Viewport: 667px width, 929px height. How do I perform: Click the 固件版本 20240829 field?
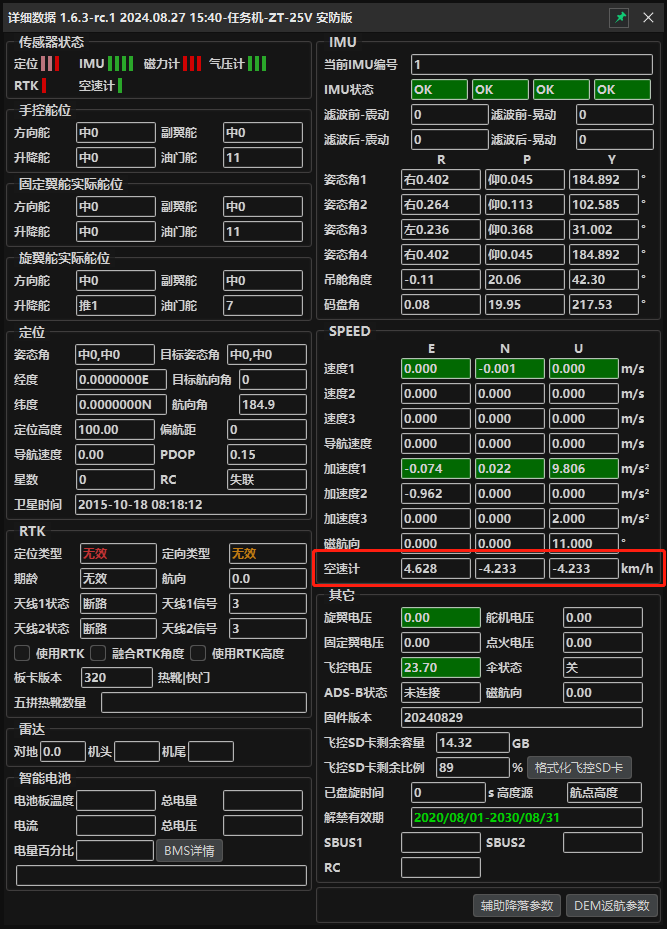522,717
